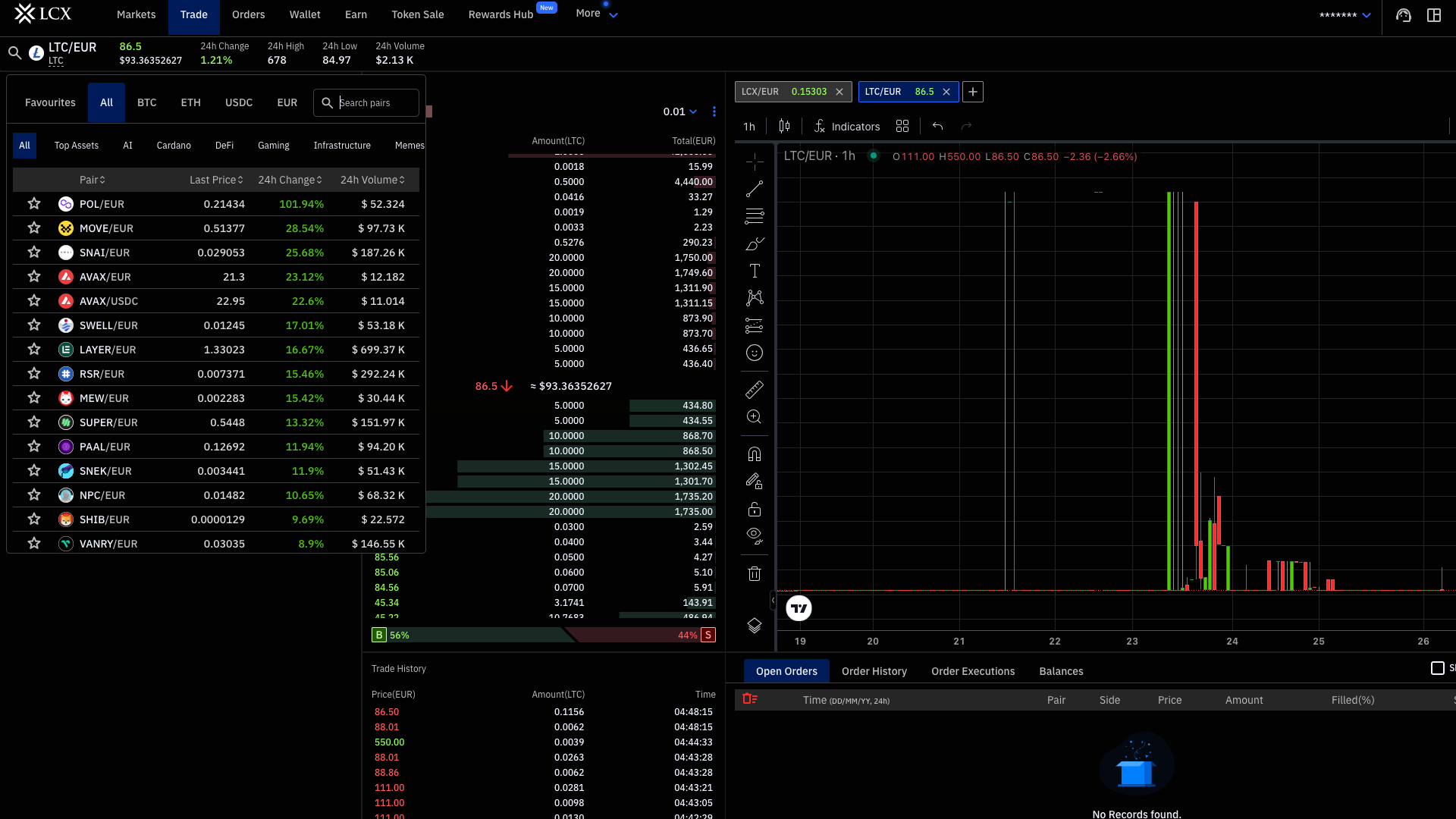1456x819 pixels.
Task: Sort pairs by 24h Change
Action: pyautogui.click(x=290, y=180)
